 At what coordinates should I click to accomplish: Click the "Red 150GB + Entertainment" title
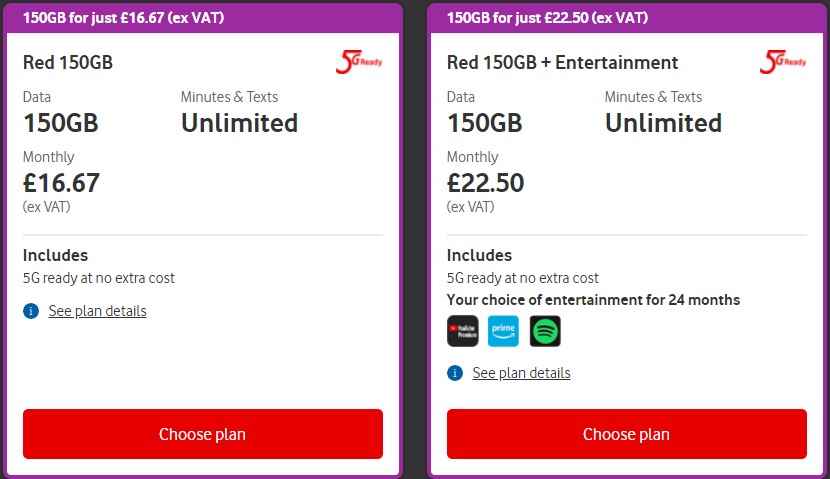[562, 63]
